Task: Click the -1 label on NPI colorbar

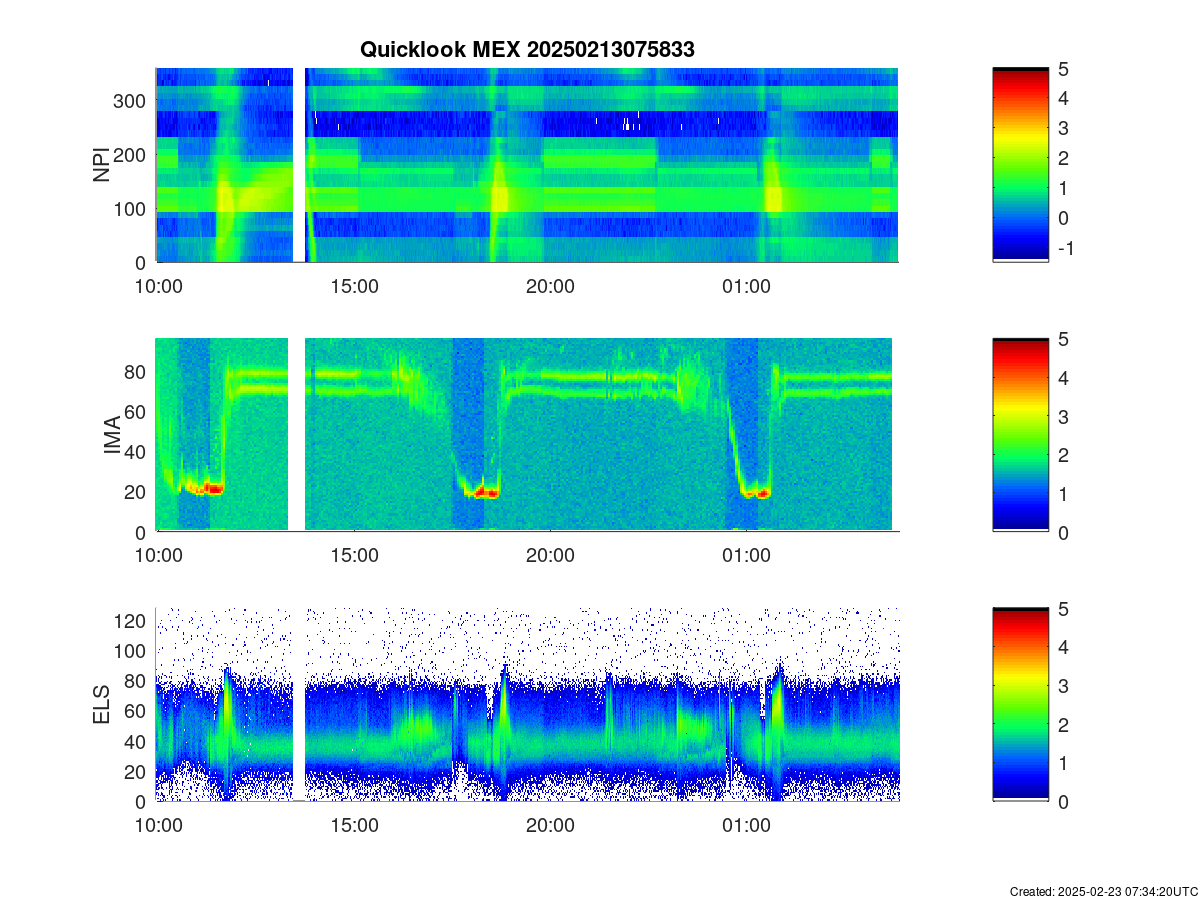Action: pos(1065,248)
